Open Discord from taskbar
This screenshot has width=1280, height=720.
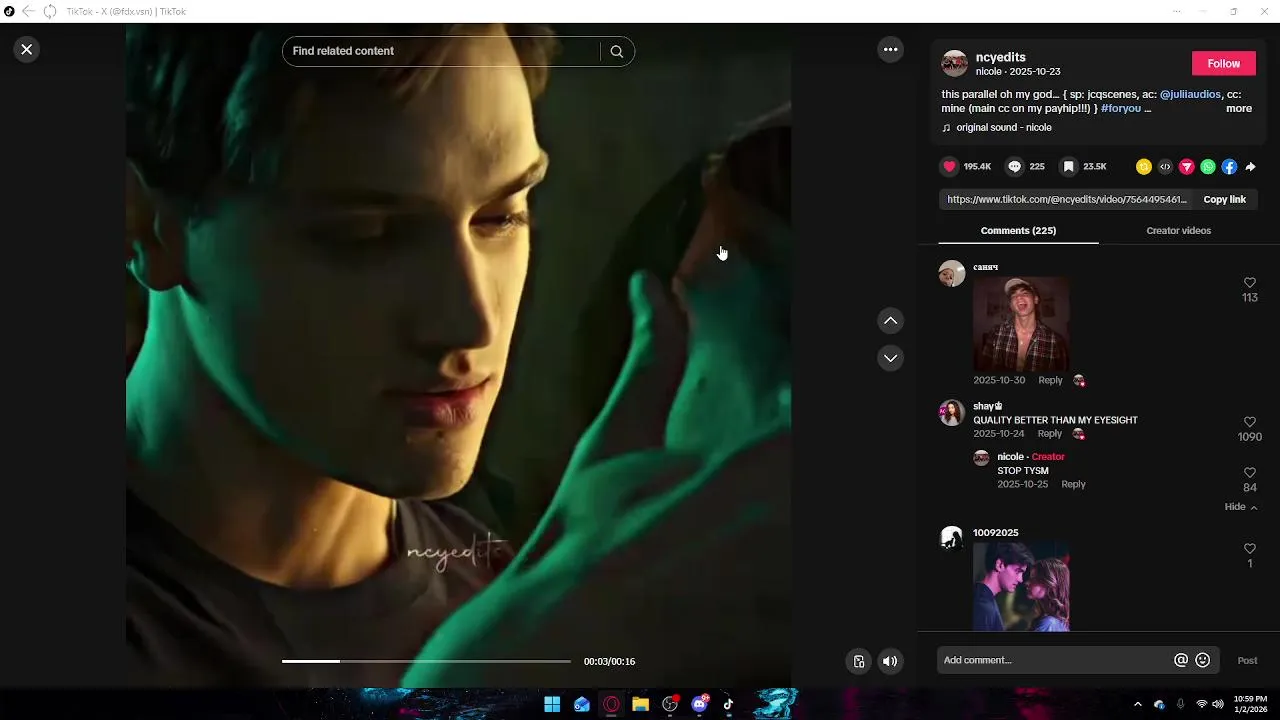(x=699, y=704)
